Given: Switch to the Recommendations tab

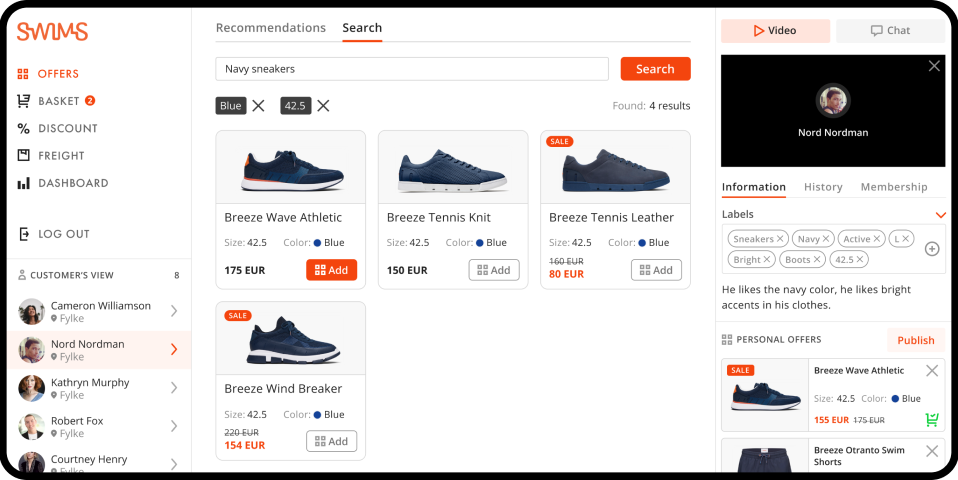Looking at the screenshot, I should tap(271, 28).
